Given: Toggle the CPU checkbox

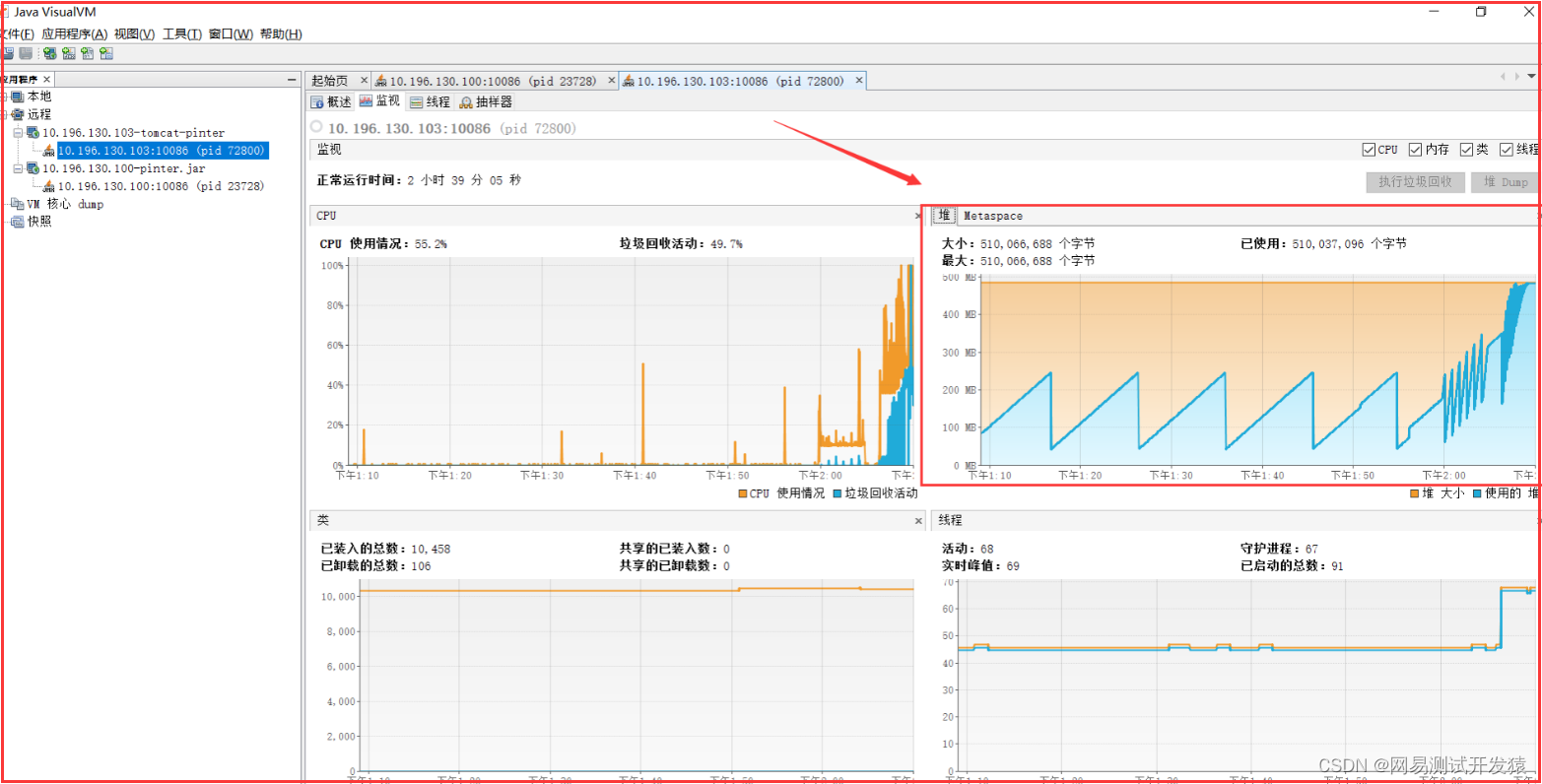Looking at the screenshot, I should coord(1369,150).
